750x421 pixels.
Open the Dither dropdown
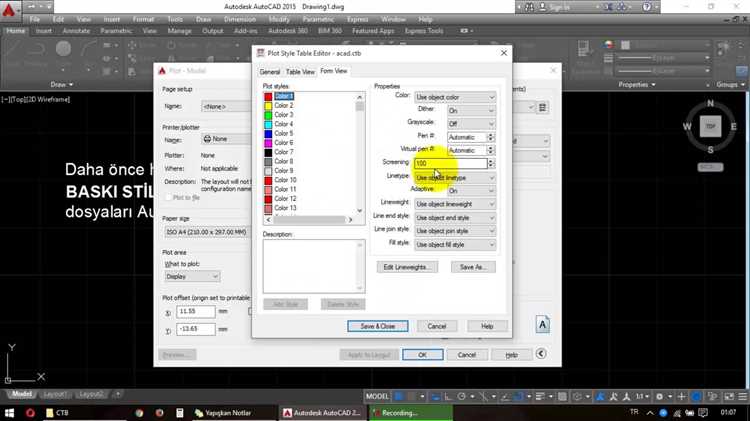click(471, 111)
